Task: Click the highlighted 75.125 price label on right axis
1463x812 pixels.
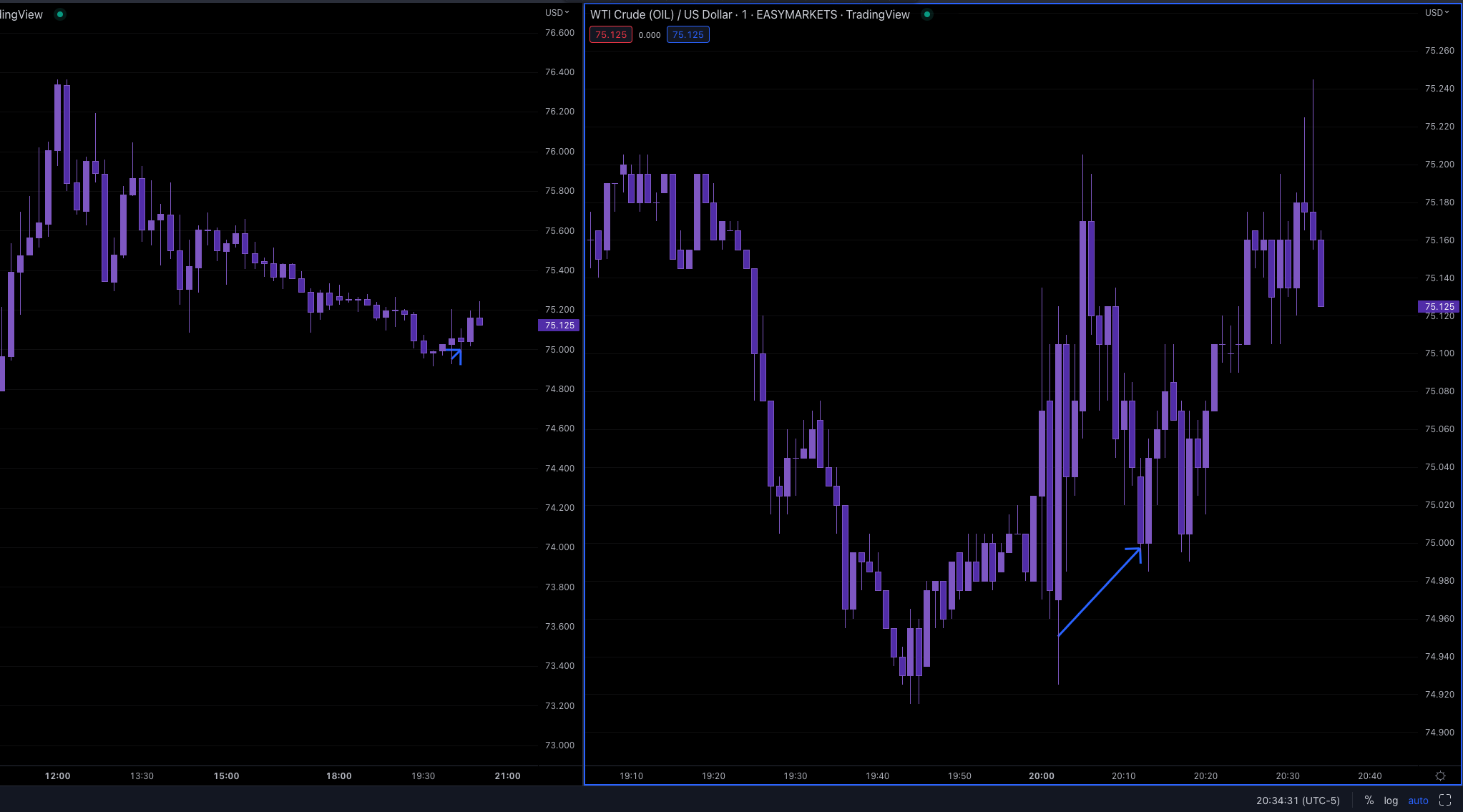Action: [x=1439, y=306]
